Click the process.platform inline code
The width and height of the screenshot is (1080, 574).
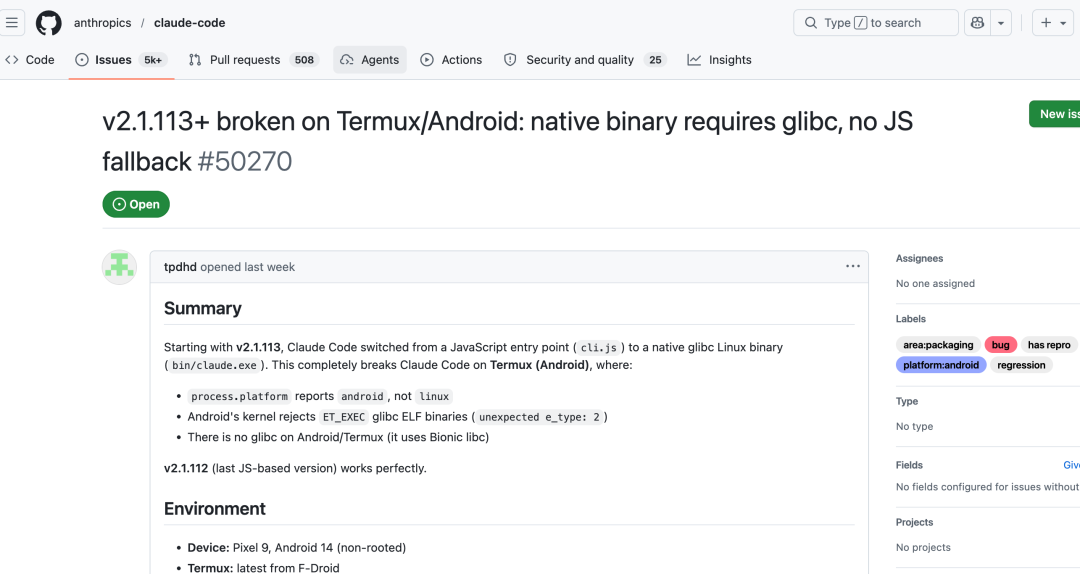tap(239, 396)
